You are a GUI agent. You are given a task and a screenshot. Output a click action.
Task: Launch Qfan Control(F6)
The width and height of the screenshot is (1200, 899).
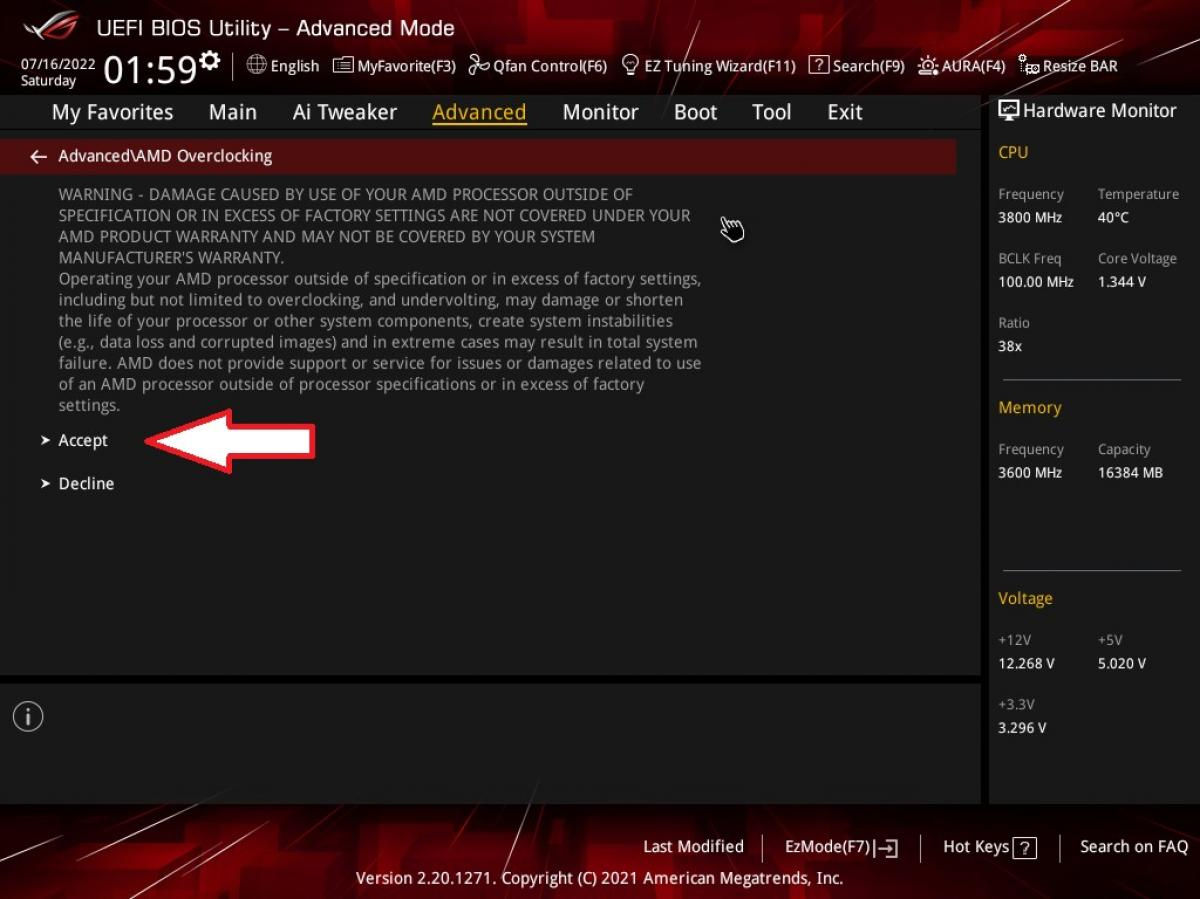538,66
